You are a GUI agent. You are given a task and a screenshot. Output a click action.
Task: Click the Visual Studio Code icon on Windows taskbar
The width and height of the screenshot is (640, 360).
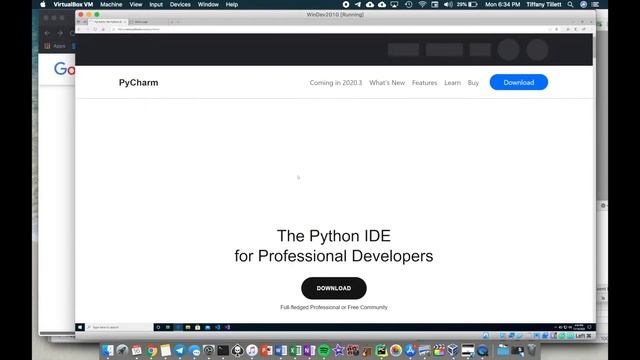(218, 327)
